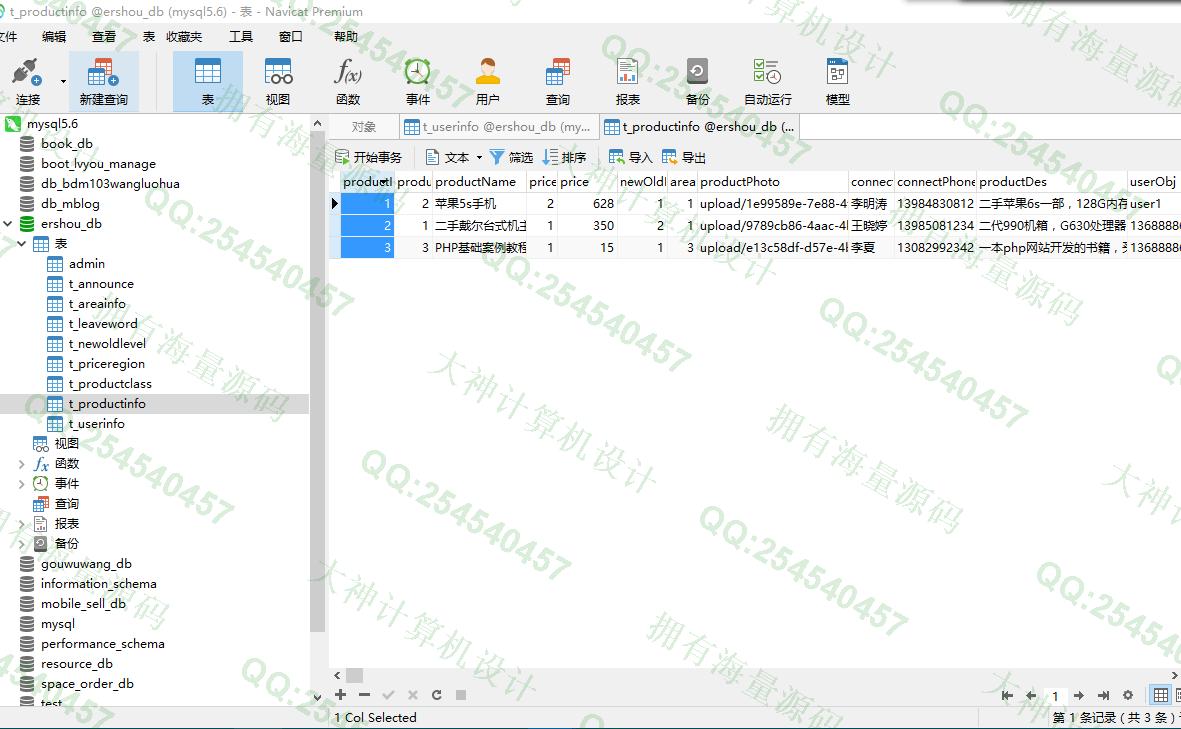This screenshot has width=1181, height=729.
Task: Switch to the t_userinfo @ershou_db tab
Action: (x=499, y=127)
